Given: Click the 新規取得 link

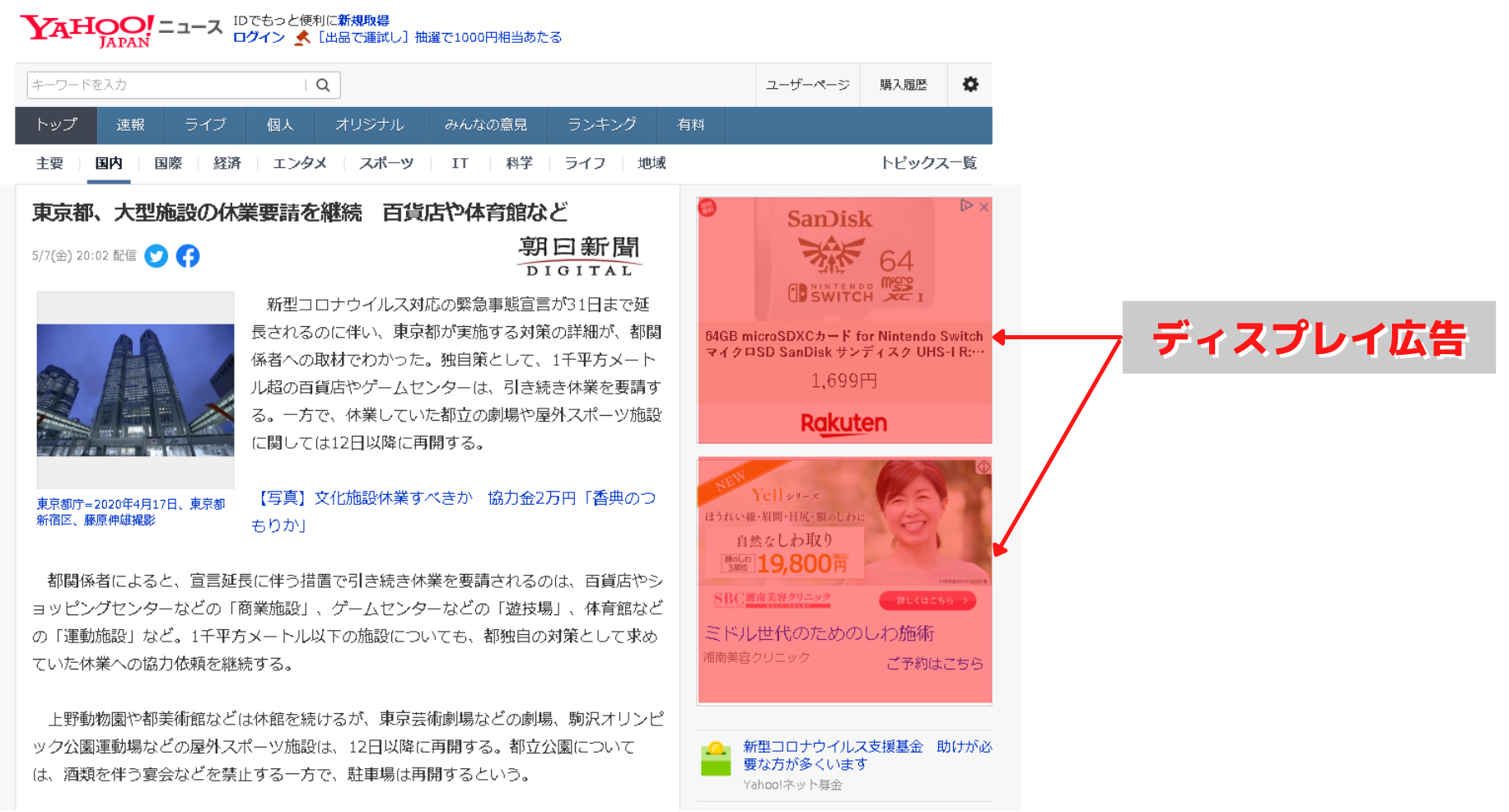Looking at the screenshot, I should coord(363,21).
